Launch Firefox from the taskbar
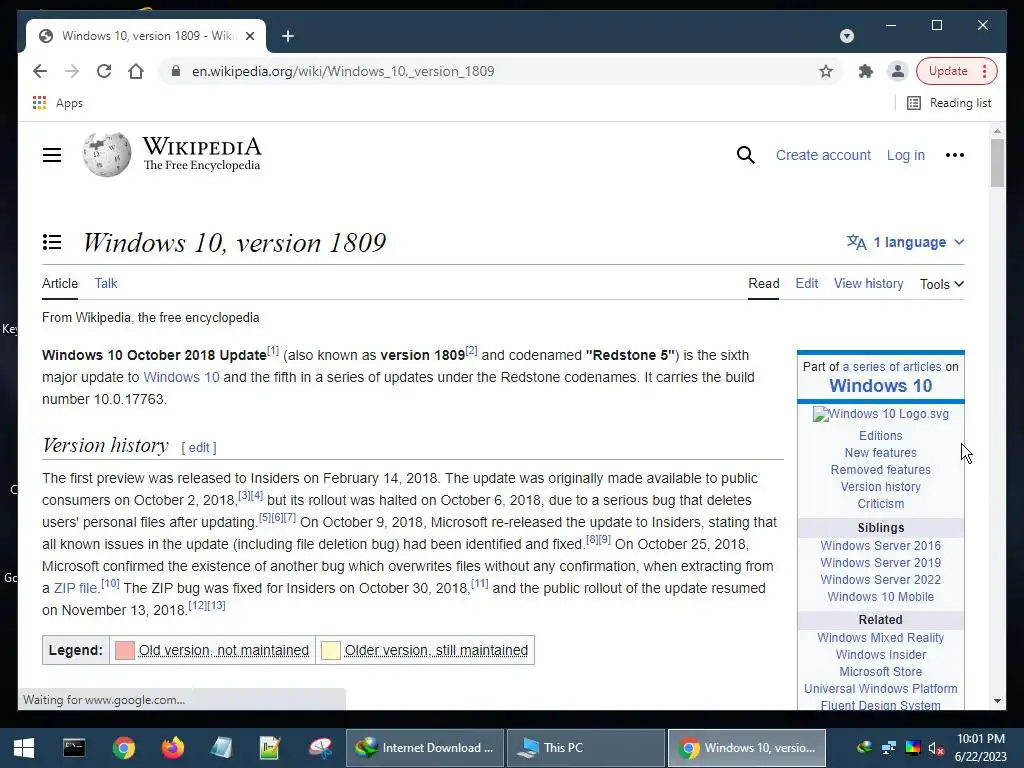This screenshot has height=768, width=1024. tap(172, 748)
